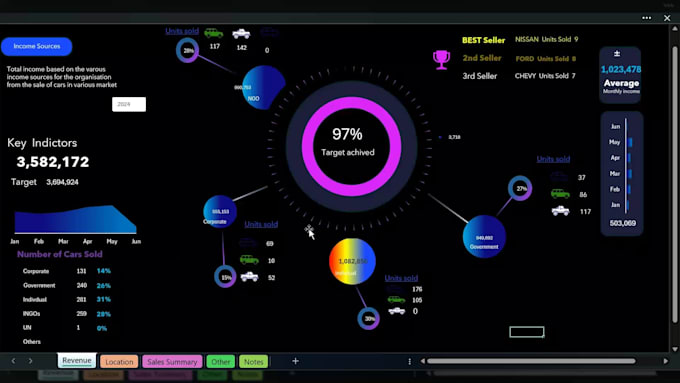
Task: Switch to the Location sheet tab
Action: click(x=119, y=361)
